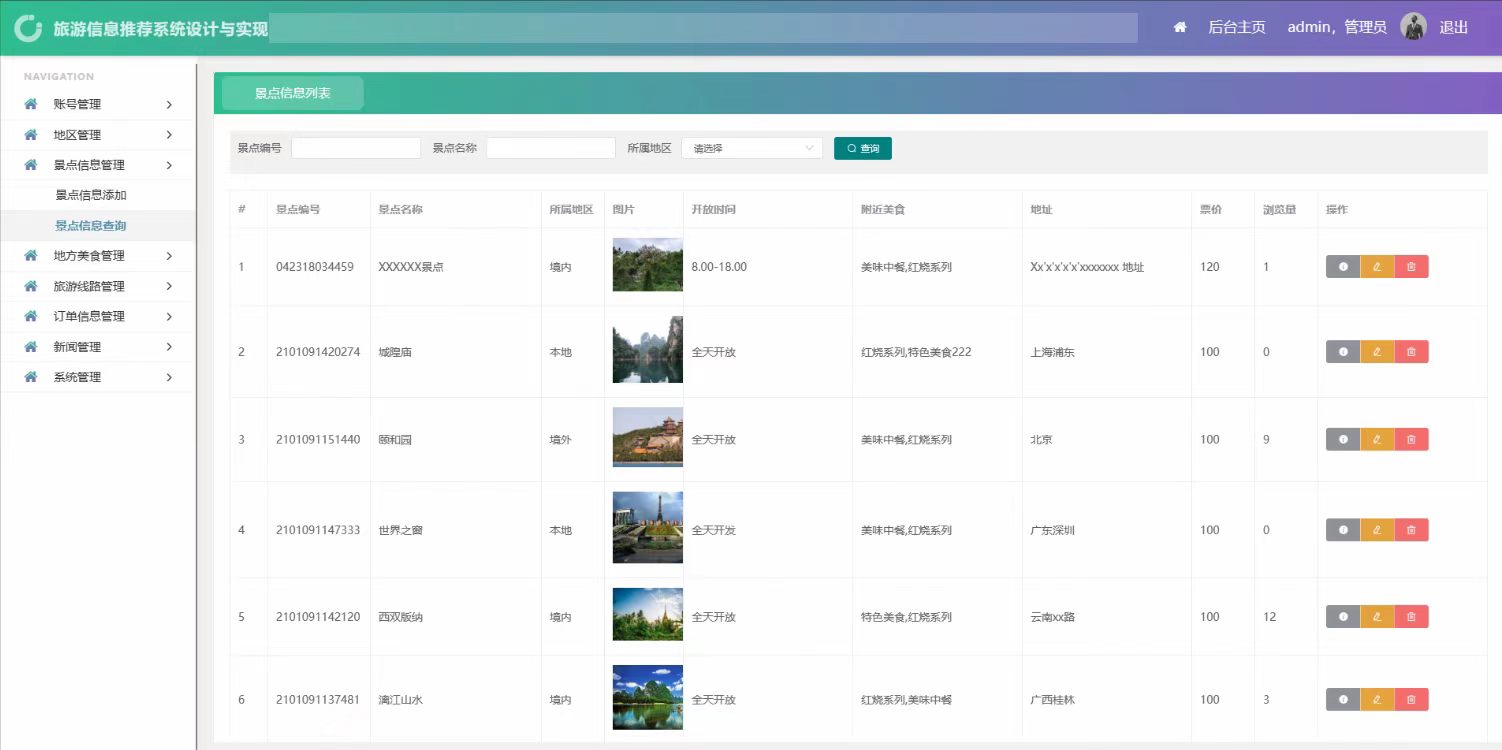This screenshot has height=750, width=1502.
Task: Click spot number 042318034459
Action: click(x=315, y=267)
